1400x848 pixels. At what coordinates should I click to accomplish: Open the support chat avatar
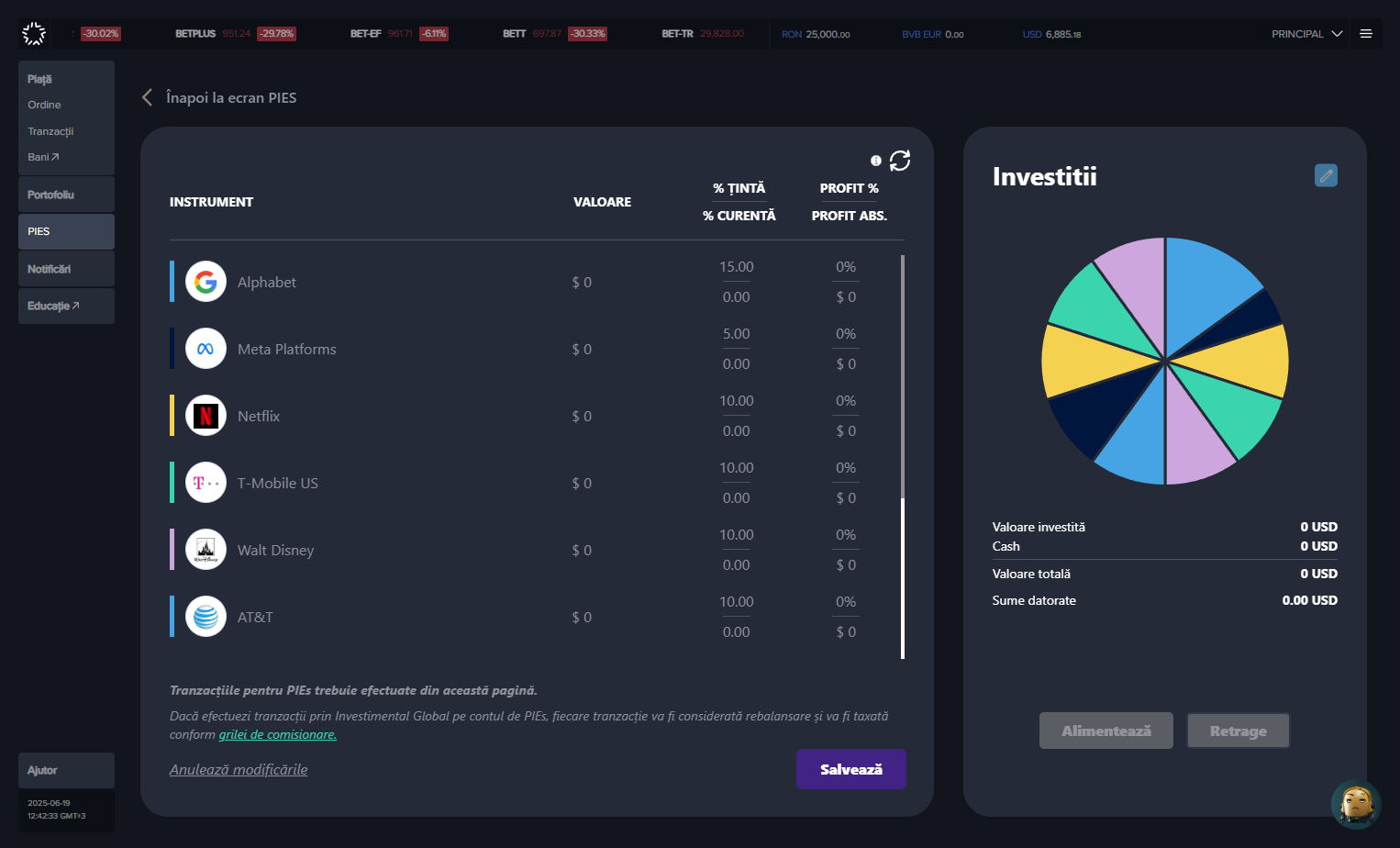tap(1356, 804)
